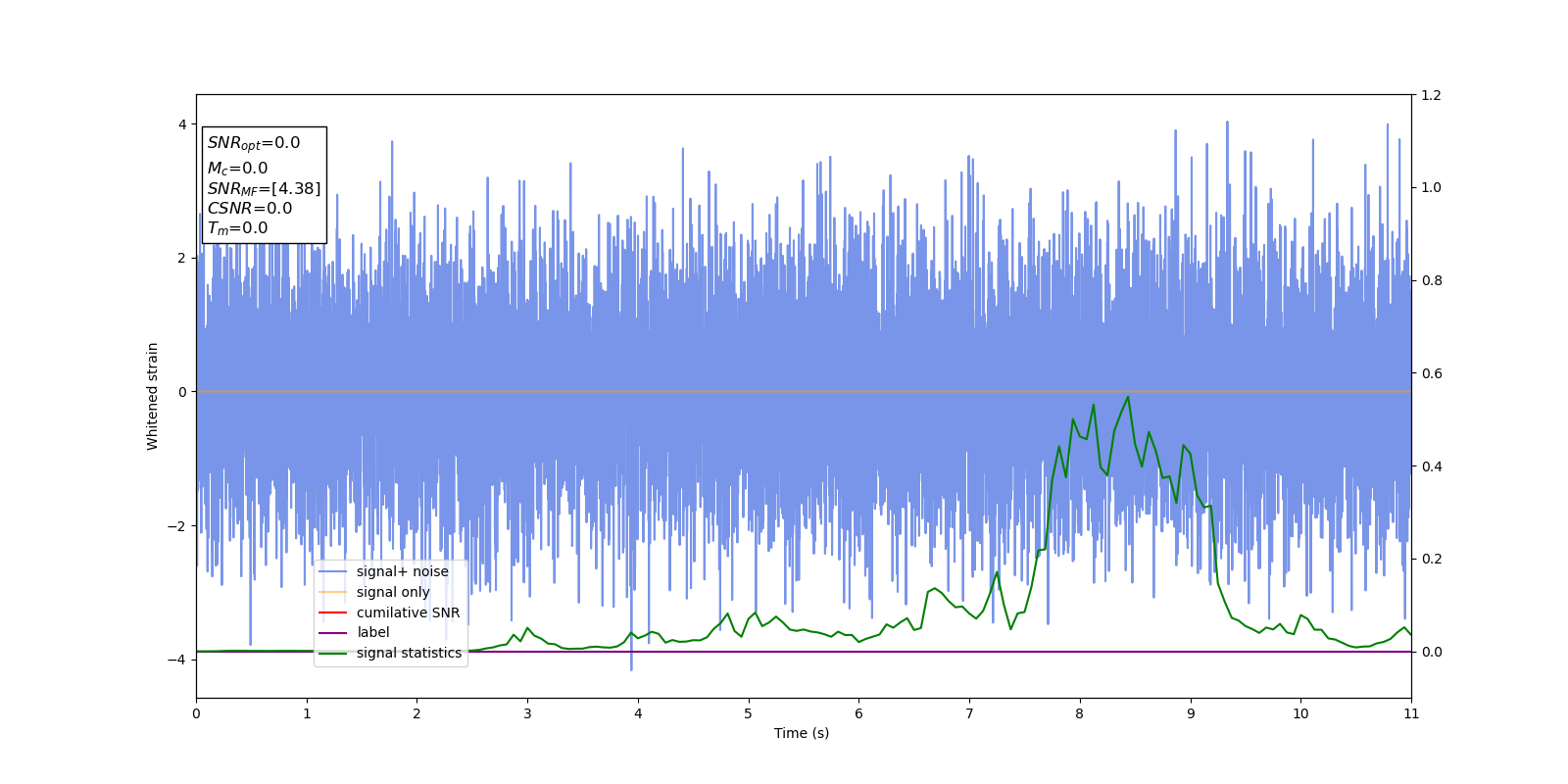Click the green signal statistics legend line
Screen dimensions: 1568x784
(333, 653)
